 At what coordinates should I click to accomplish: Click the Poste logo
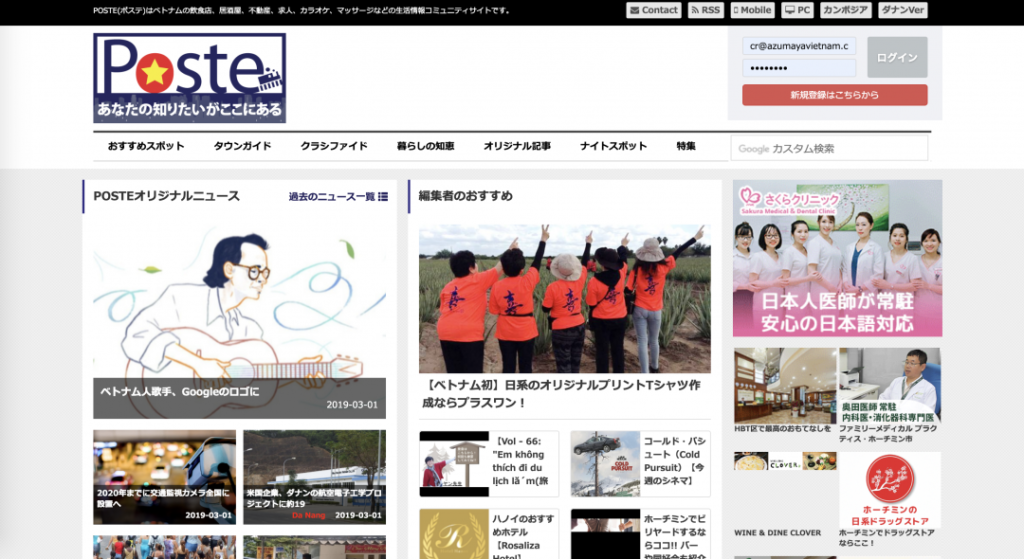[189, 78]
